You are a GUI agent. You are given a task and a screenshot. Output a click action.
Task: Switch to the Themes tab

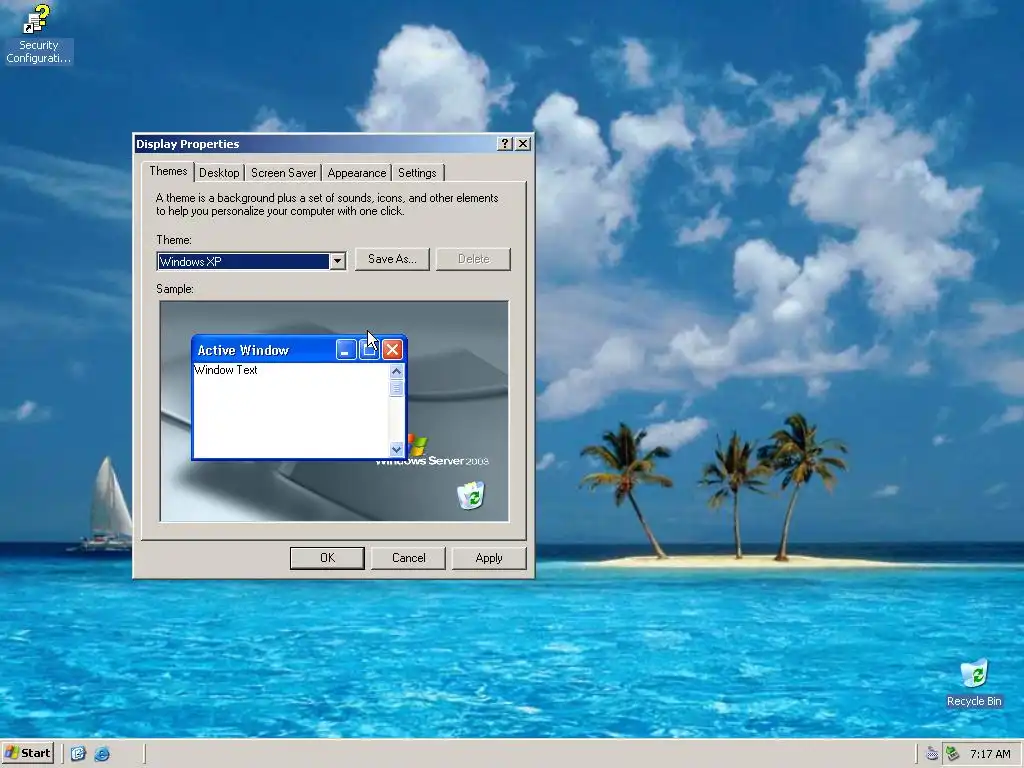pos(168,171)
